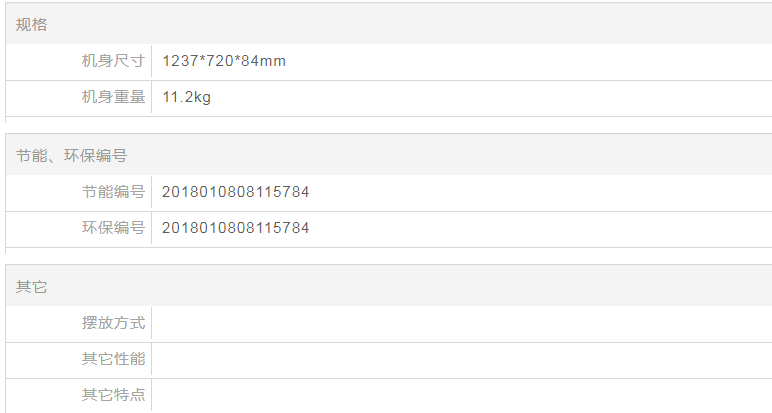This screenshot has width=772, height=413.
Task: Click the 其它 section heading
Action: [x=31, y=287]
